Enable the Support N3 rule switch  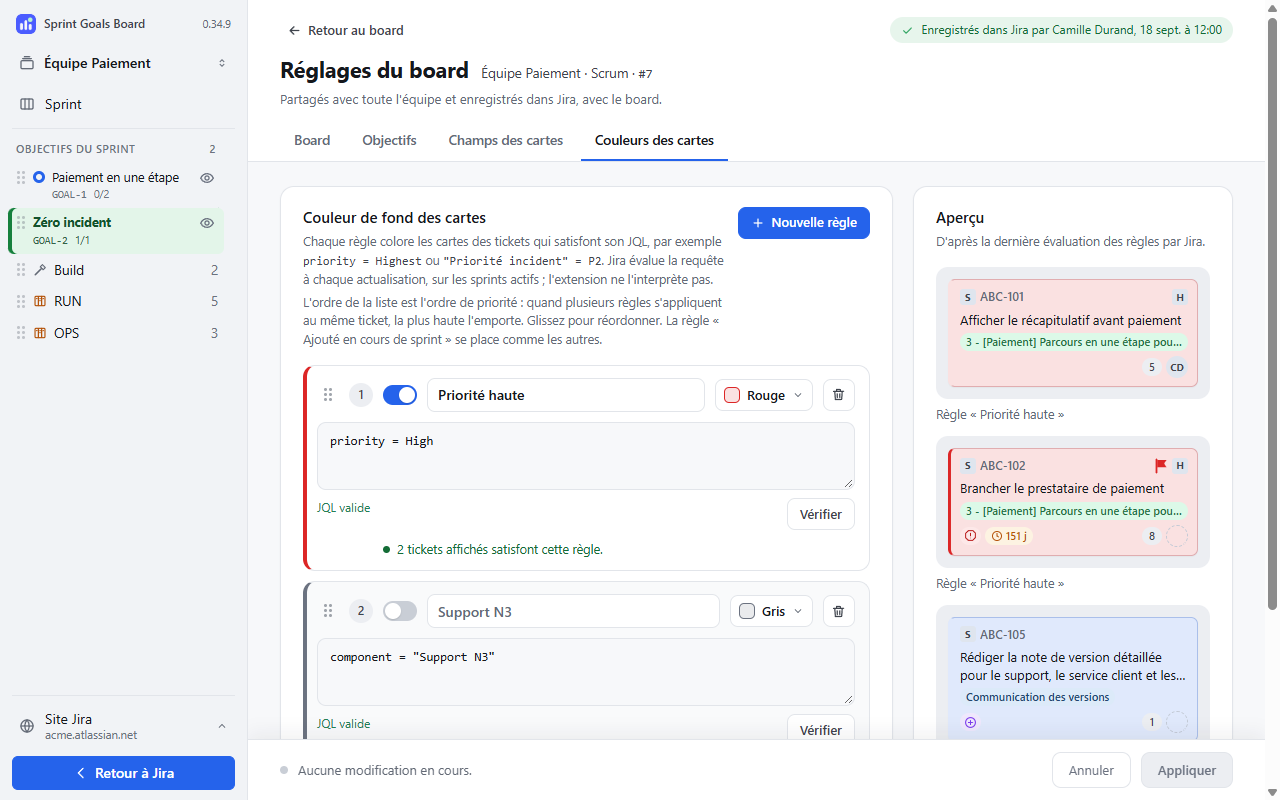point(400,611)
